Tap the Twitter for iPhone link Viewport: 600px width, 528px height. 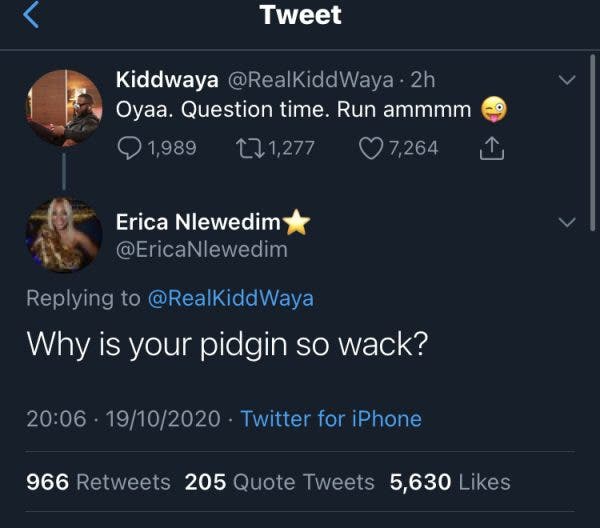point(331,419)
